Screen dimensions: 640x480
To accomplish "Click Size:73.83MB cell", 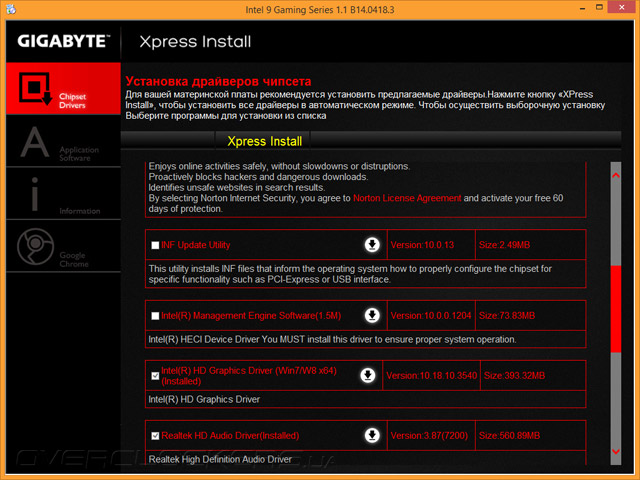I will pyautogui.click(x=531, y=316).
